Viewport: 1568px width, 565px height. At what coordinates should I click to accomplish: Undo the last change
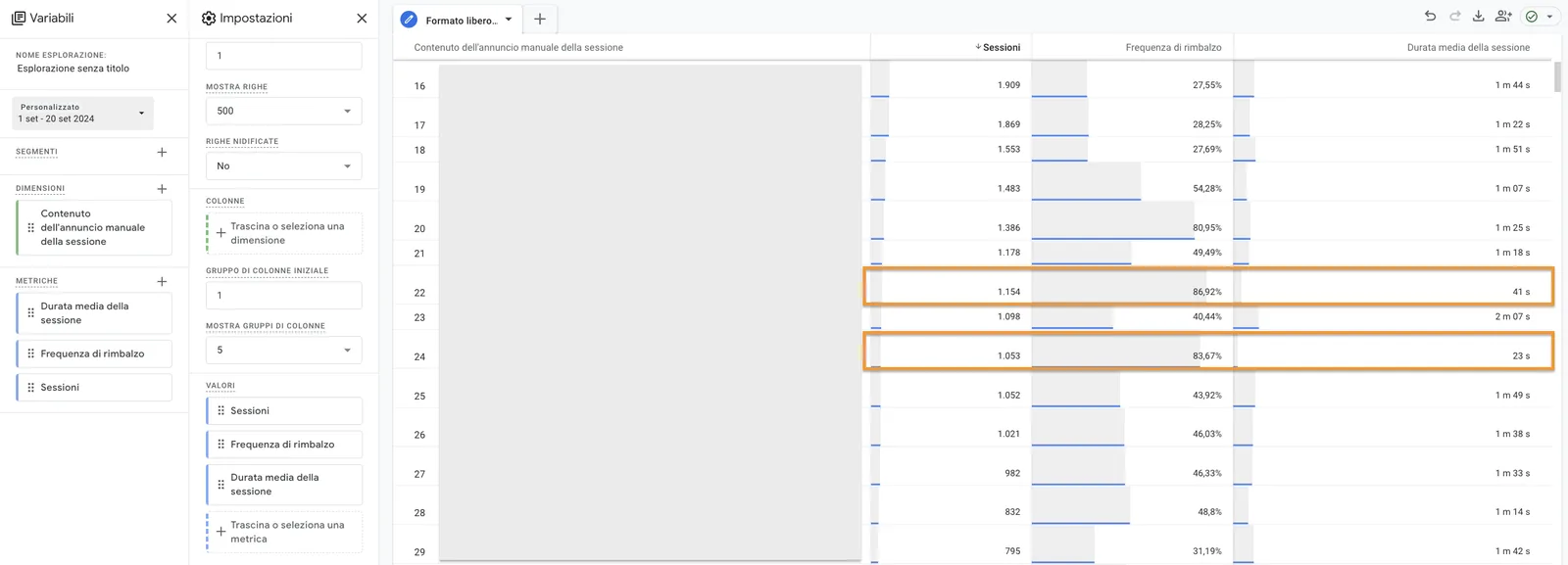1430,16
